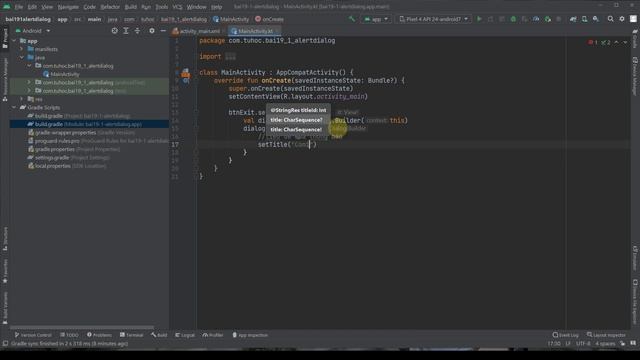
Task: Expand the collapsed import block in the editor
Action: (x=230, y=57)
